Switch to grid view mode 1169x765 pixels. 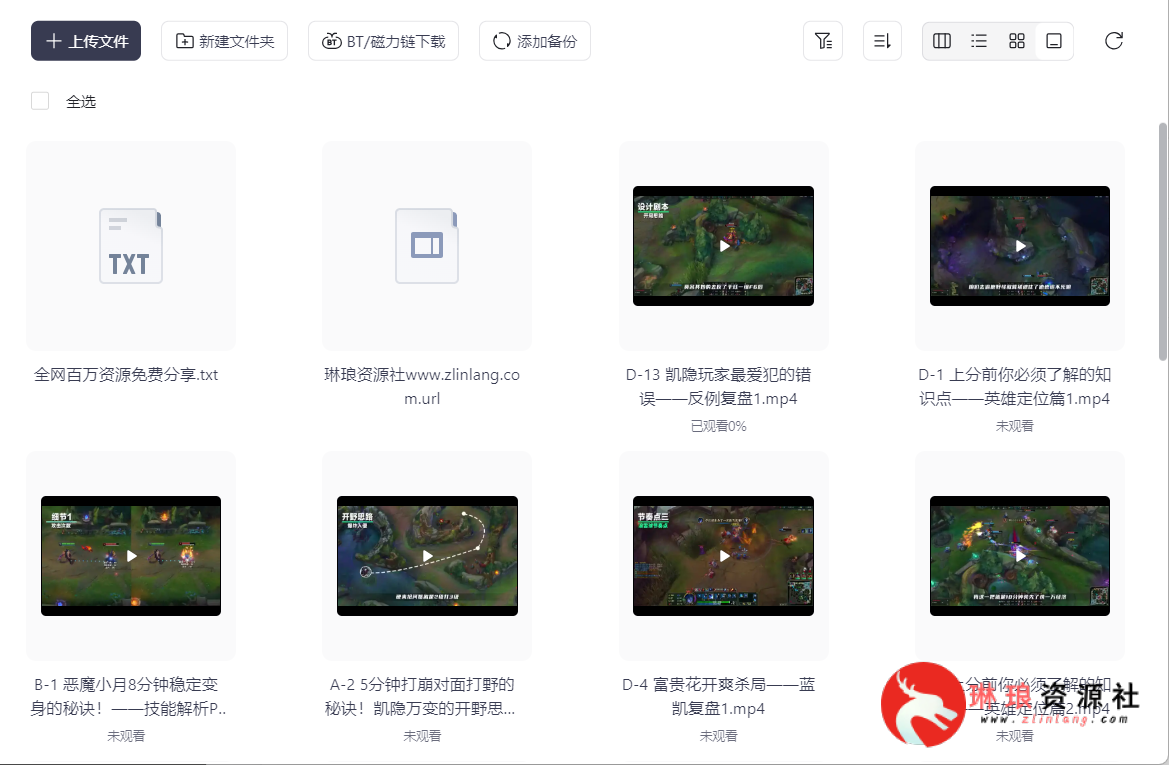1017,41
